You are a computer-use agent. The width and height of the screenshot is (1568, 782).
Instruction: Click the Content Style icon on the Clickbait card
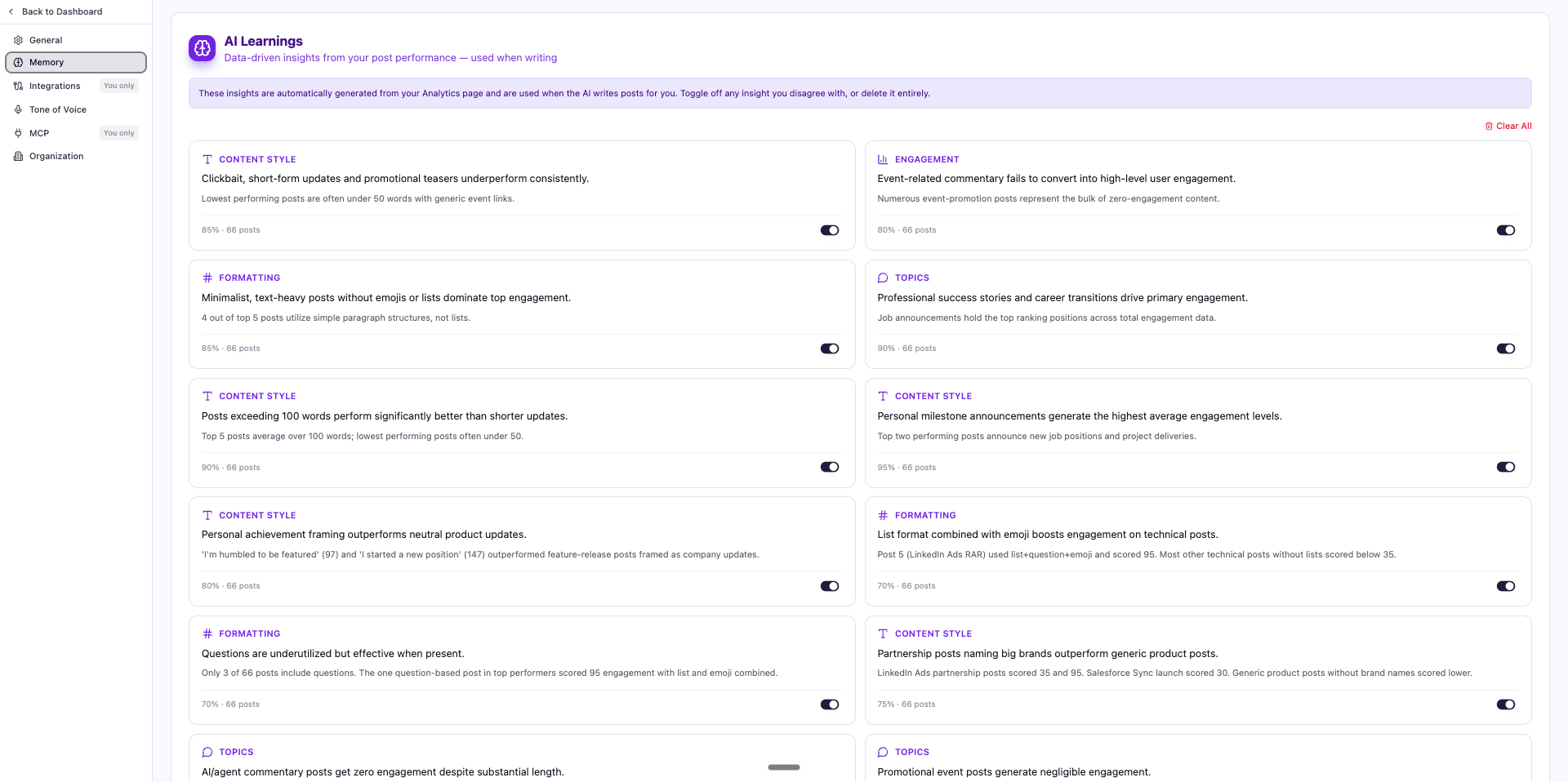pyautogui.click(x=207, y=159)
